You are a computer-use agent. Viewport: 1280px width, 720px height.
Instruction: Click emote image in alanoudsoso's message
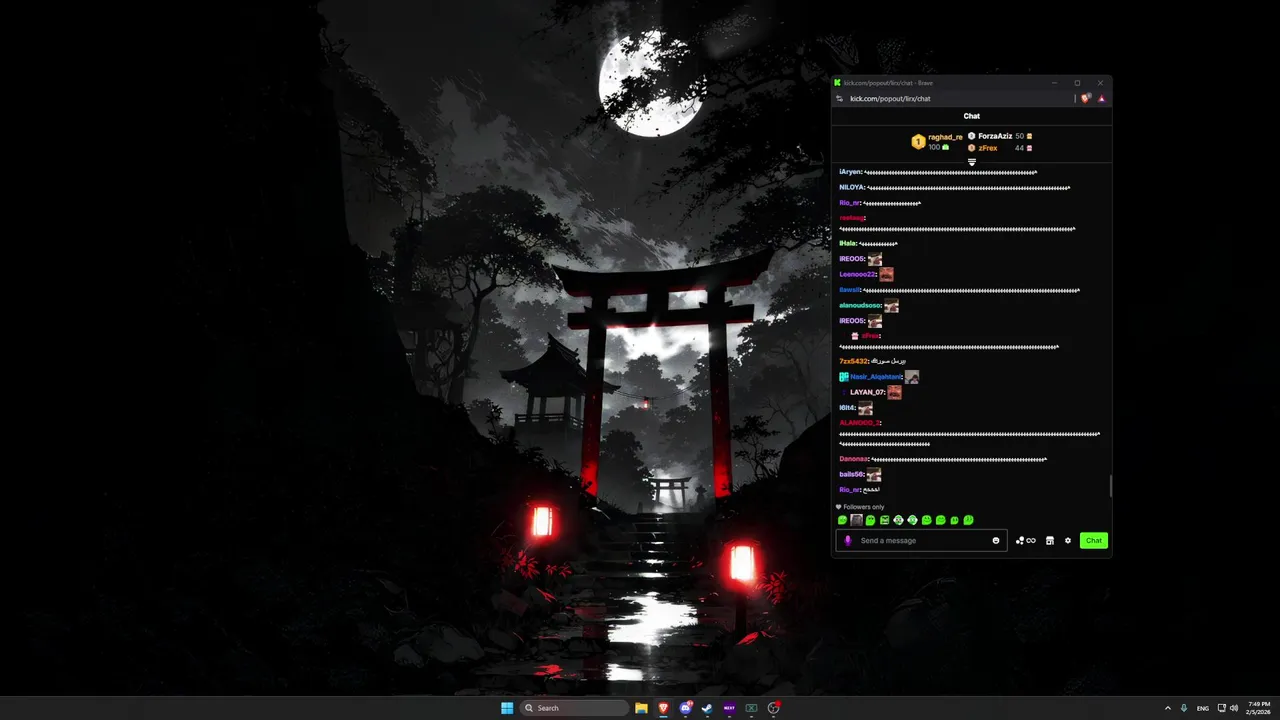click(891, 305)
